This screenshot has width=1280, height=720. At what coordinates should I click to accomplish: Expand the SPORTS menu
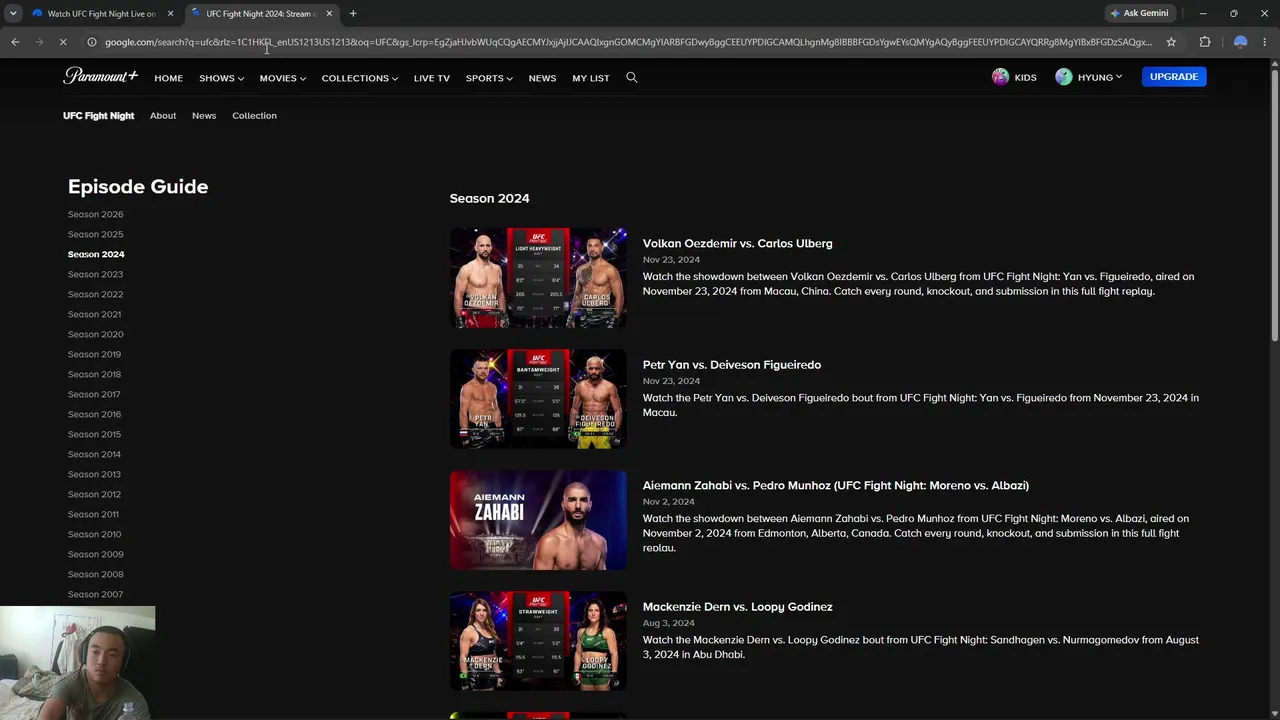(x=489, y=78)
